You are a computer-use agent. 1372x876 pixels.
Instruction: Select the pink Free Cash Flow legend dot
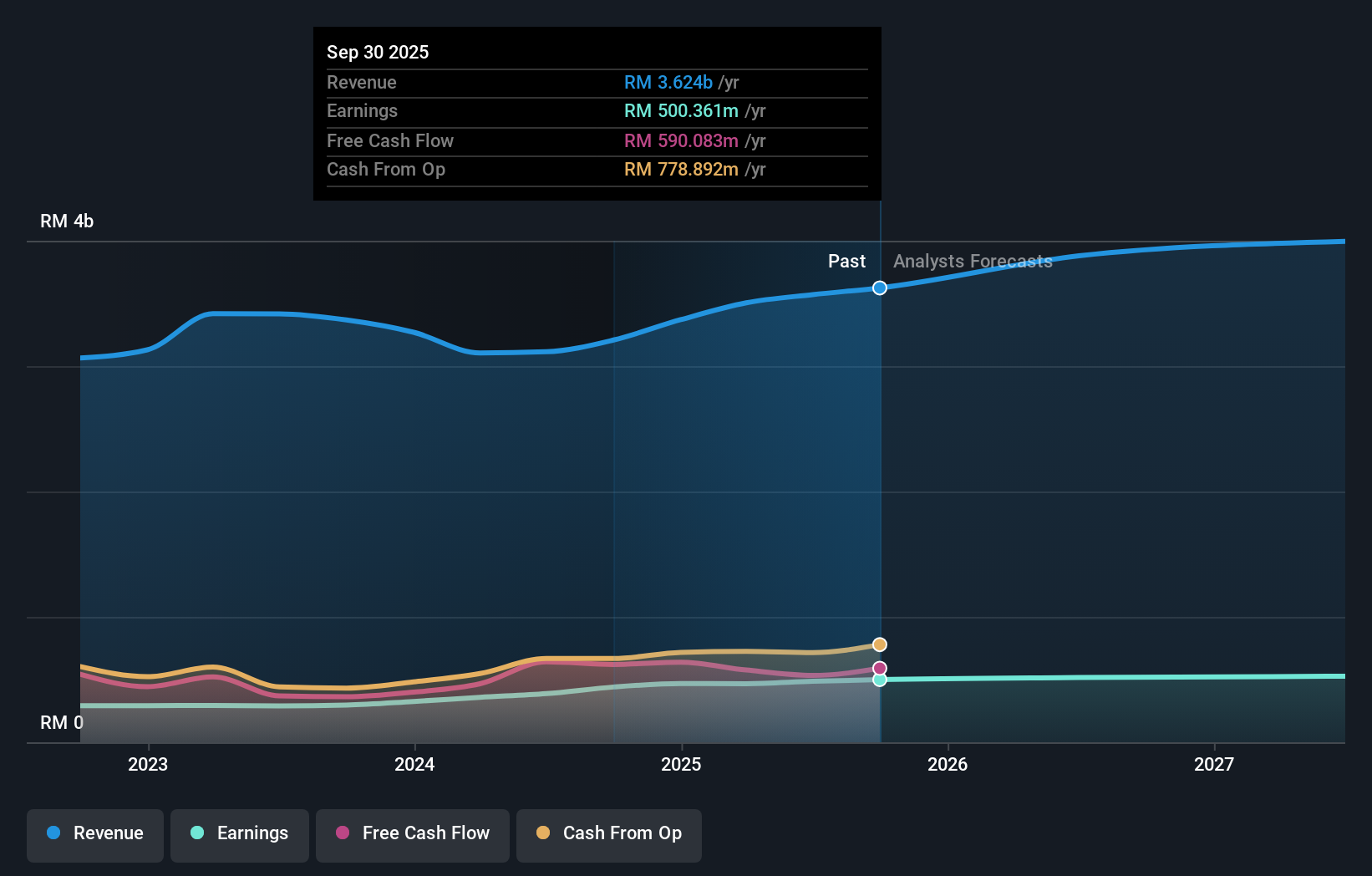click(x=341, y=833)
